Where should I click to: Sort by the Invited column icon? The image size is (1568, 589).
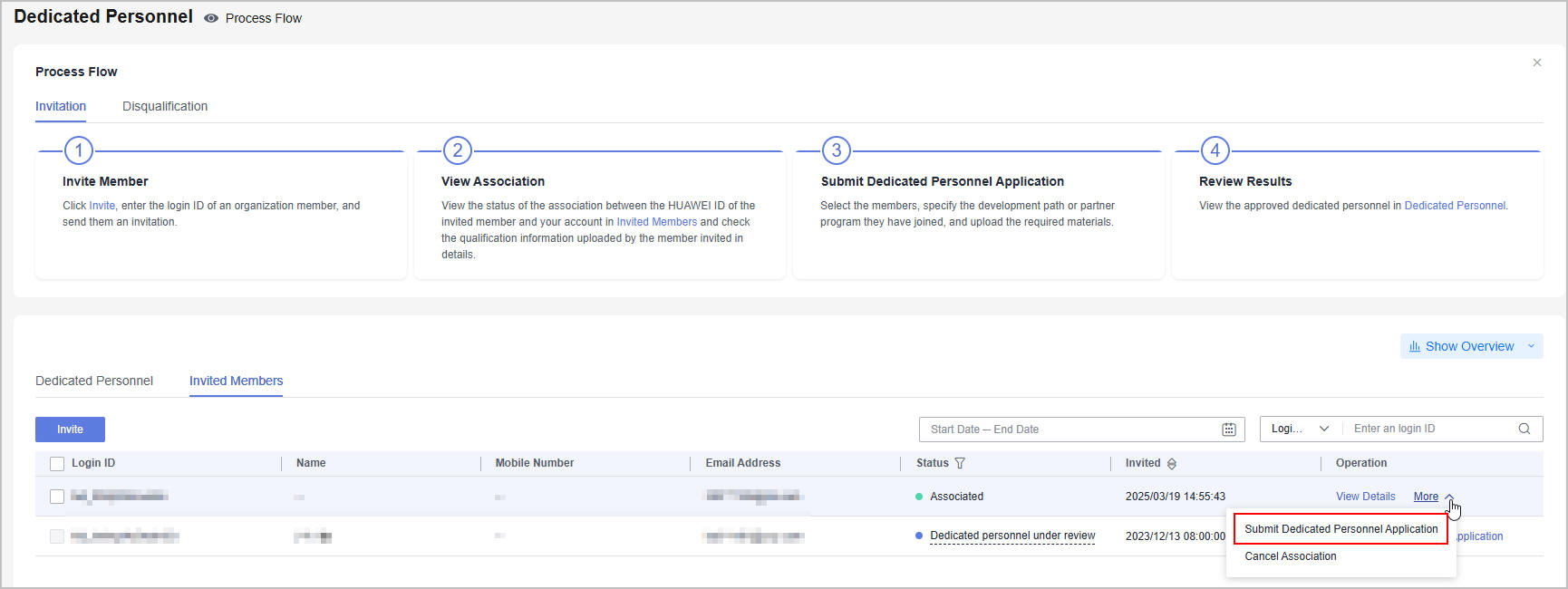click(x=1172, y=464)
